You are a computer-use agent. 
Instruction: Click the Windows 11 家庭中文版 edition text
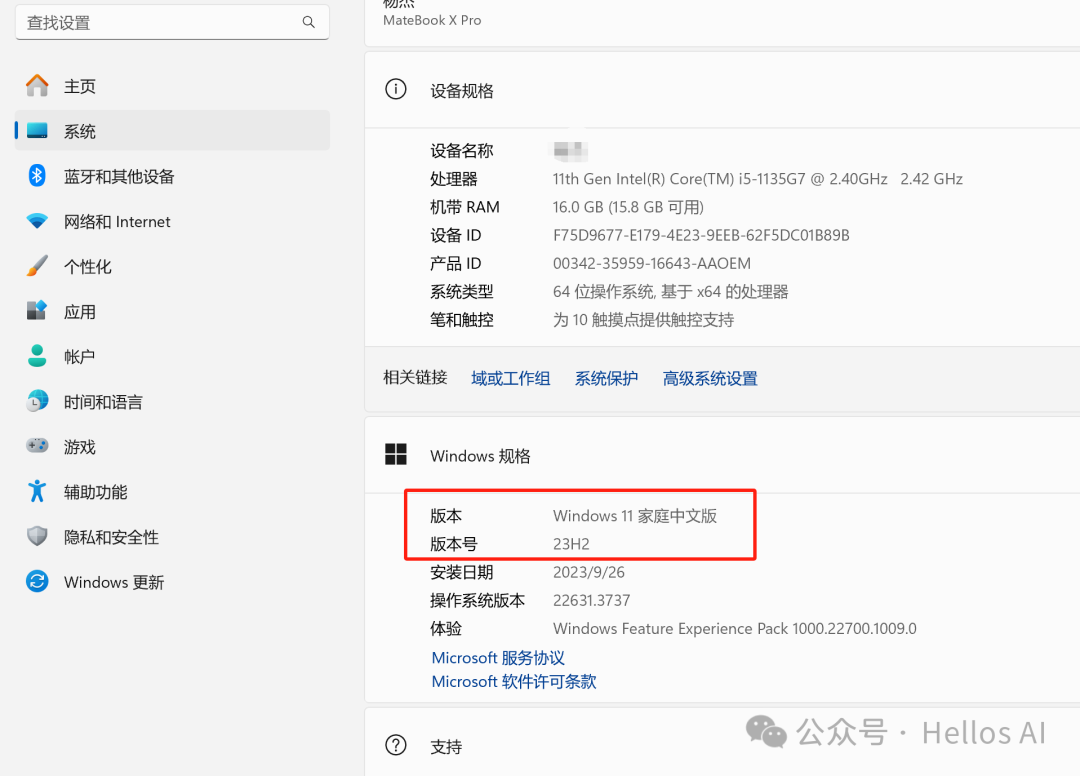(635, 516)
